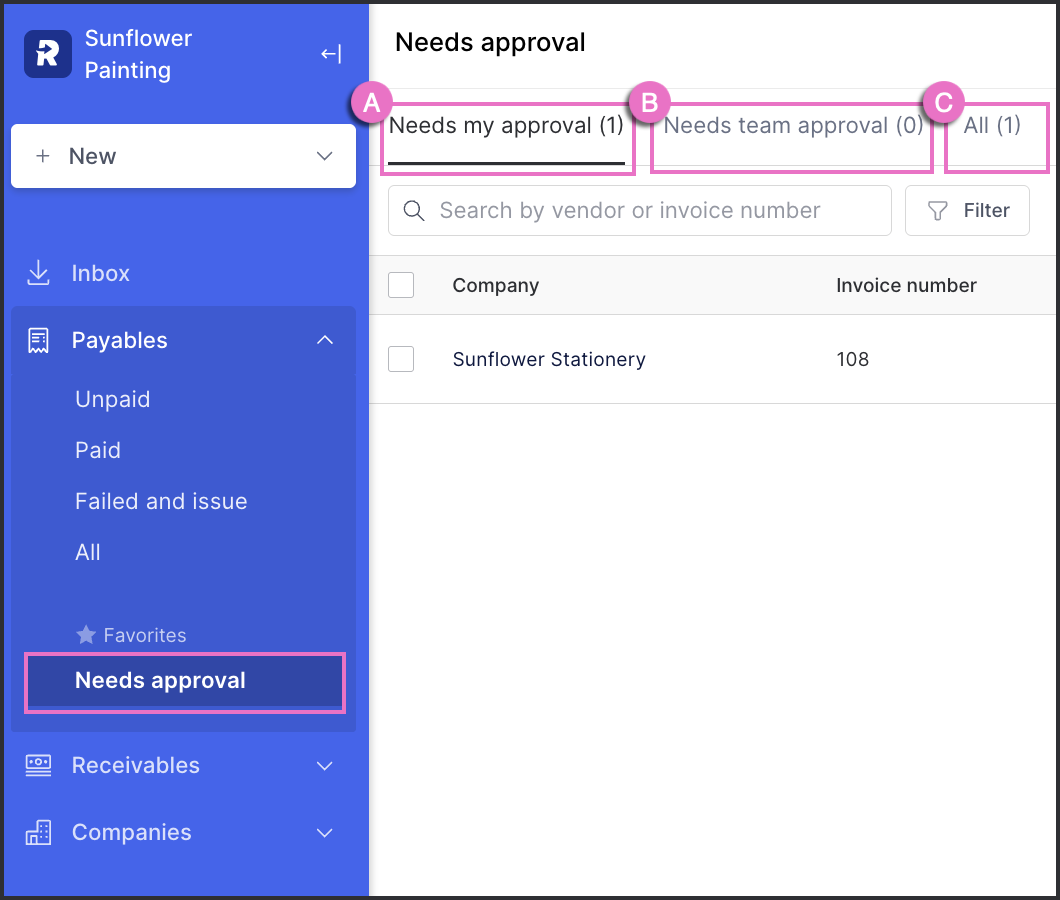Click the search magnifier icon
Image resolution: width=1060 pixels, height=900 pixels.
(x=414, y=210)
